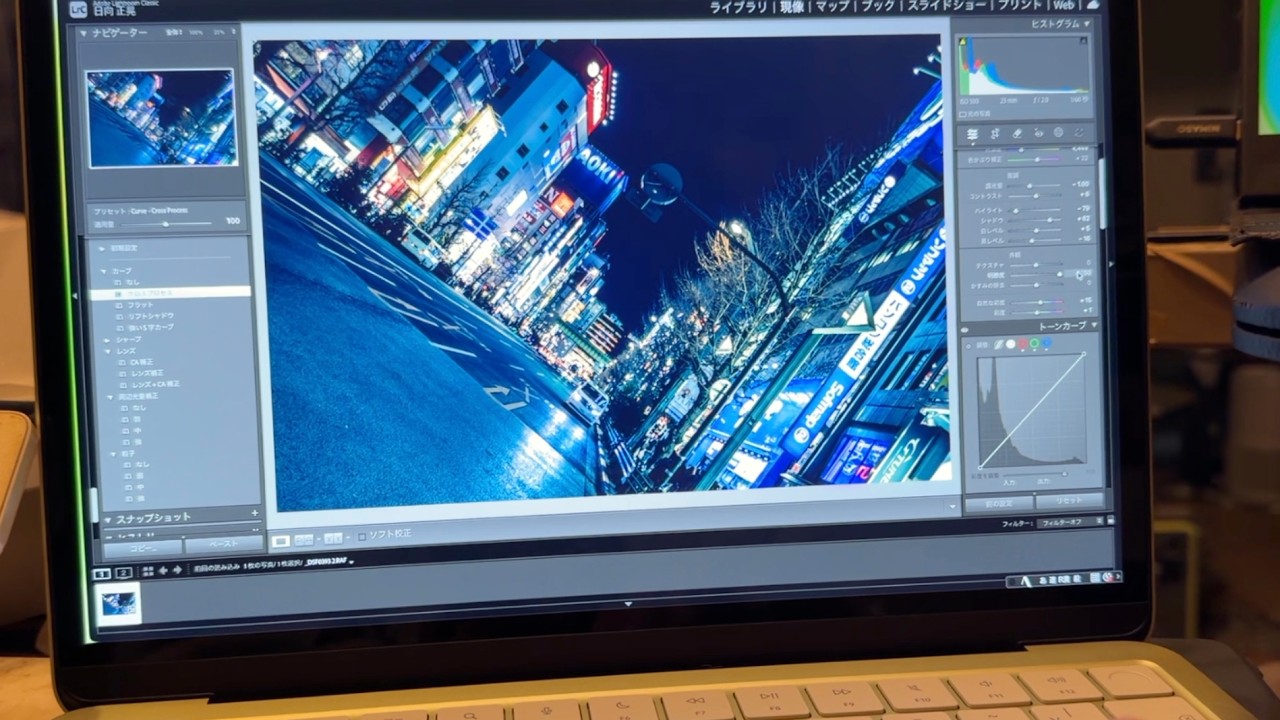
Task: Toggle the 元の写真 checkbox under histogram
Action: [963, 113]
